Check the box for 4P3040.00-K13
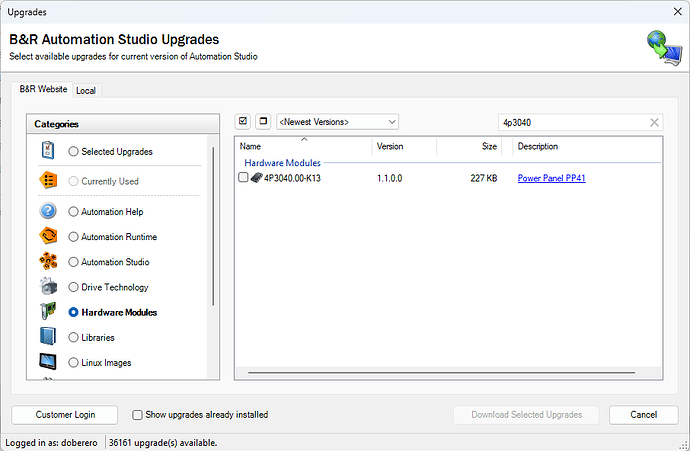Image resolution: width=690 pixels, height=451 pixels. [x=243, y=177]
